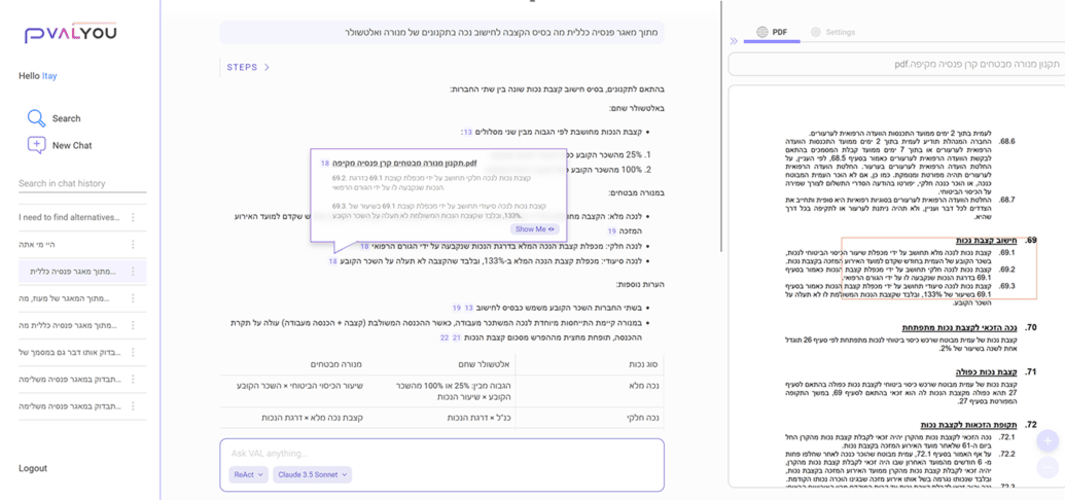The height and width of the screenshot is (500, 1065).
Task: Log out using the Logout link
Action: coord(33,468)
